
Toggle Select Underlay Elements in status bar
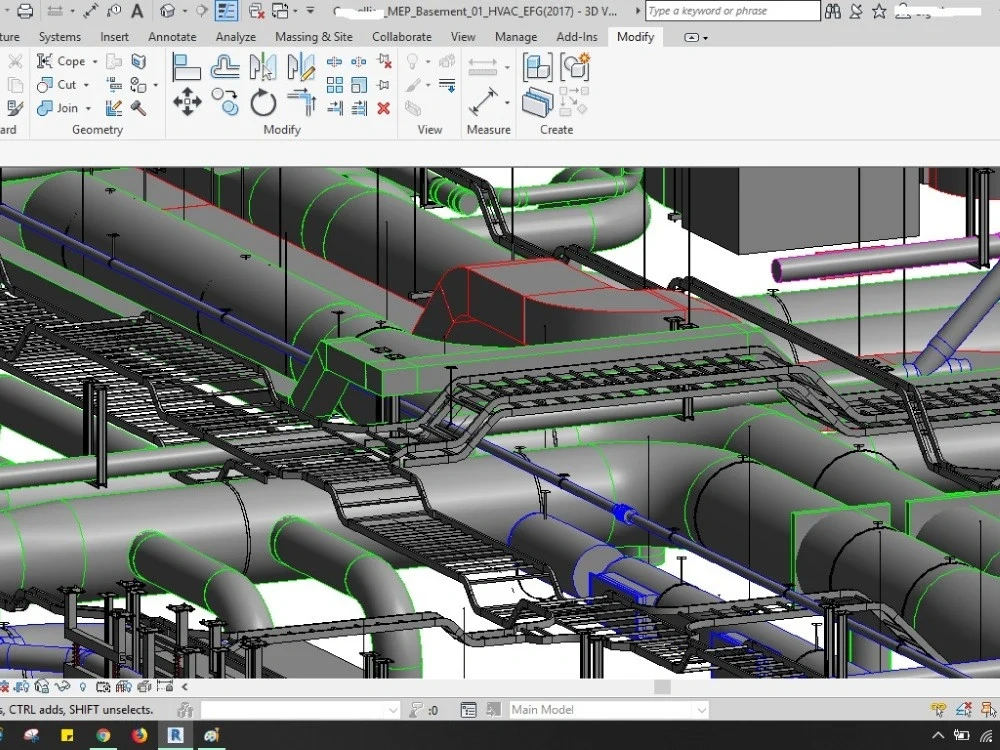click(x=964, y=709)
